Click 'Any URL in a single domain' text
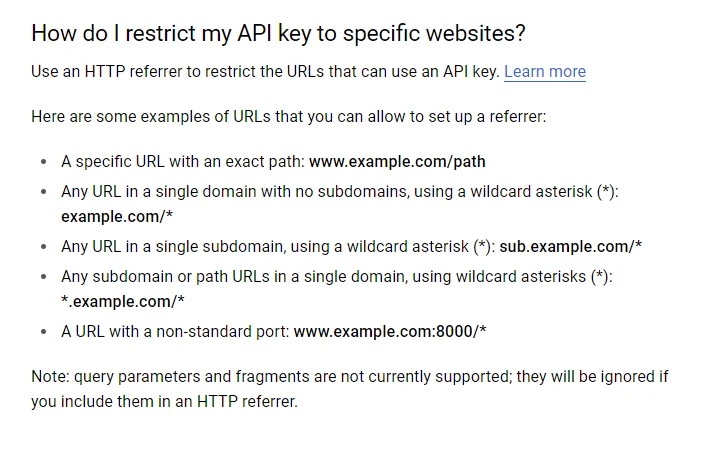Screen dimensions: 707x468 tap(340, 192)
